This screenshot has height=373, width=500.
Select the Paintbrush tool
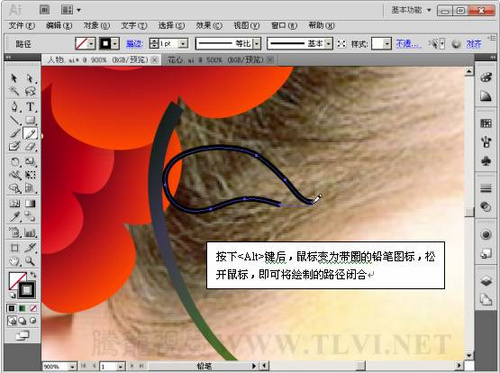coord(14,133)
